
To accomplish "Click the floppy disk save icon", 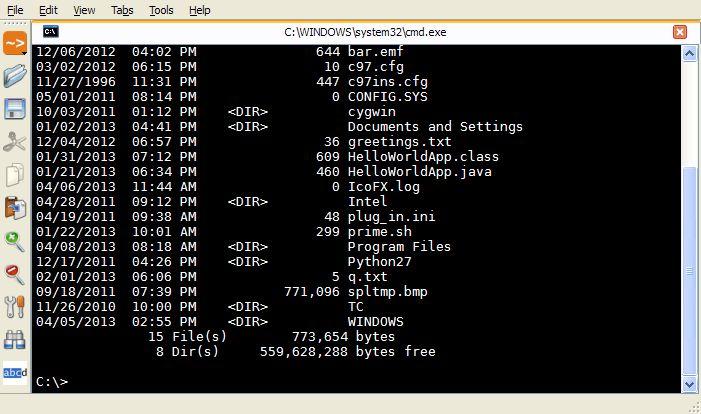I will (x=15, y=109).
